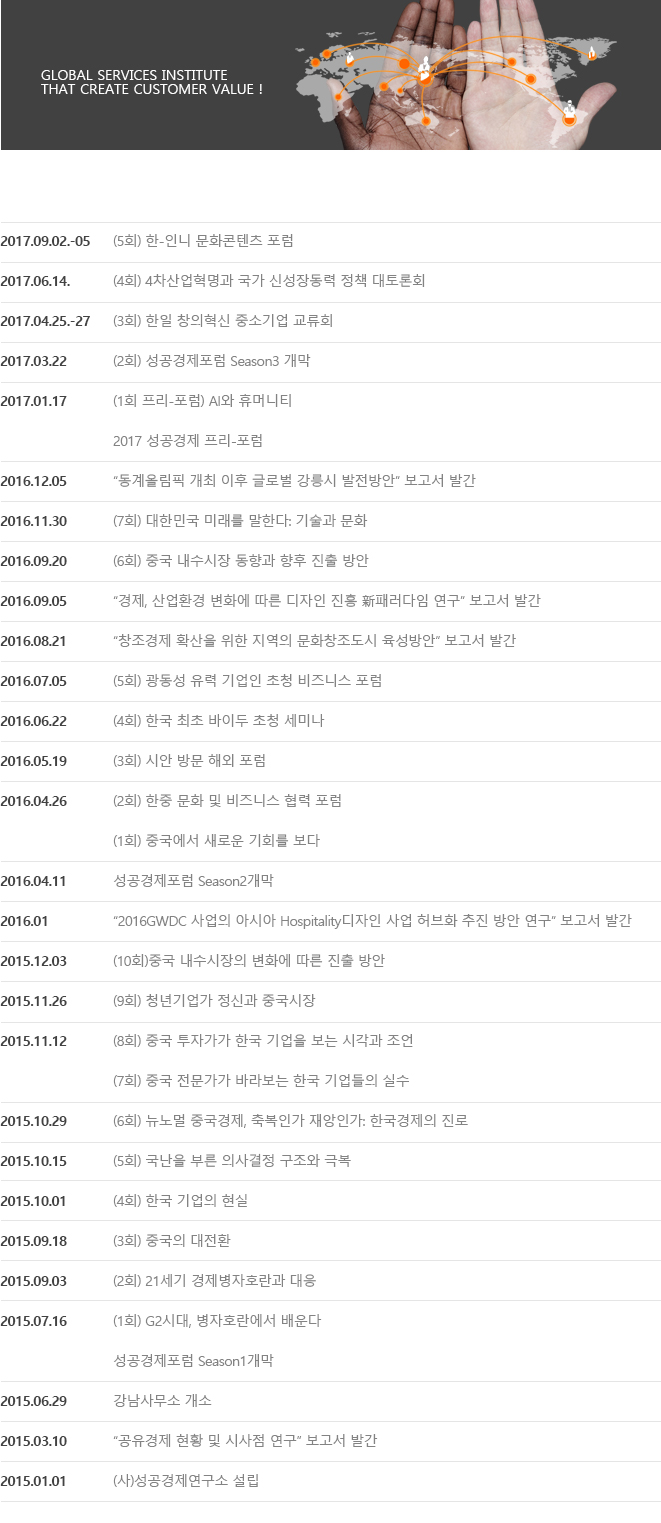Open the (사)성공경제연구소 설립 entry
Screen dimensions: 661x1523
click(186, 1480)
